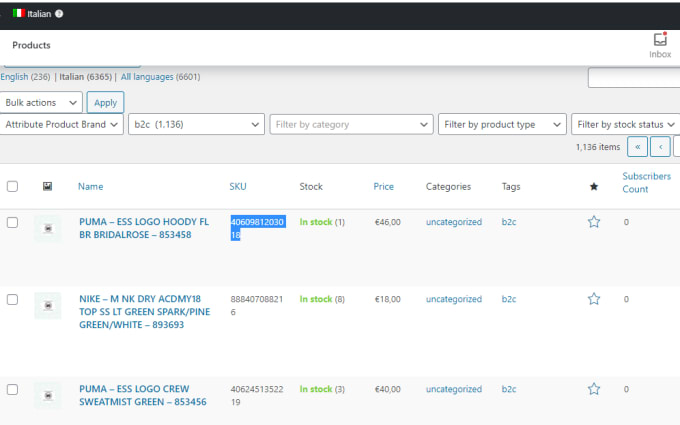Open the Bulk actions dropdown
This screenshot has height=425, width=680.
(40, 103)
